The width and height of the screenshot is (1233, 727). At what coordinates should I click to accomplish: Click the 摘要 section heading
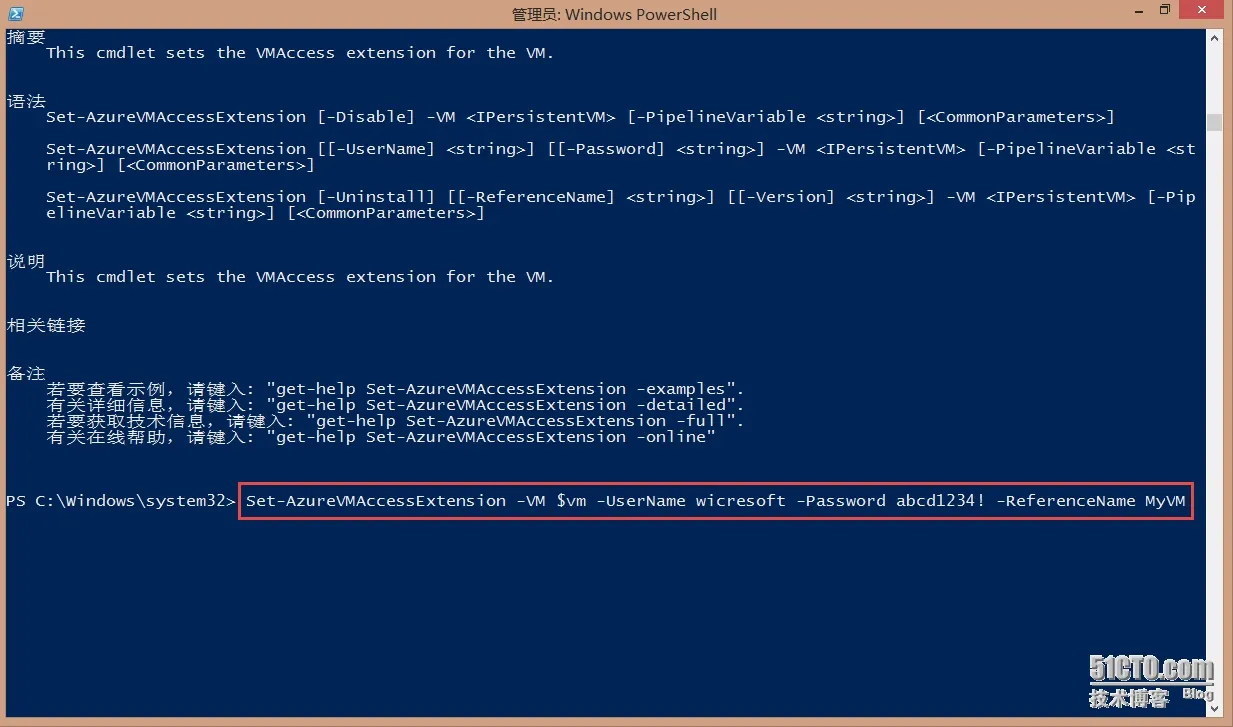pyautogui.click(x=26, y=37)
